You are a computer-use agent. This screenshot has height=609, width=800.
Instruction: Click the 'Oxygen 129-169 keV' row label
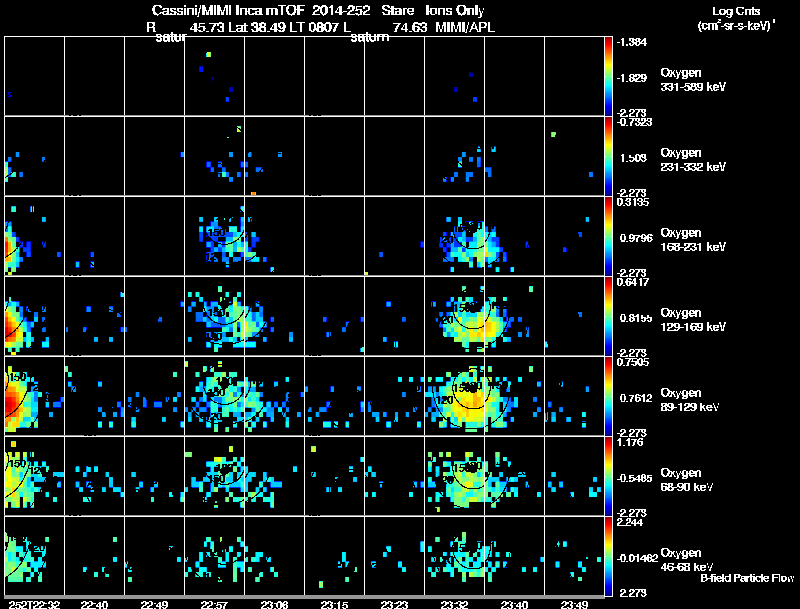[x=693, y=320]
